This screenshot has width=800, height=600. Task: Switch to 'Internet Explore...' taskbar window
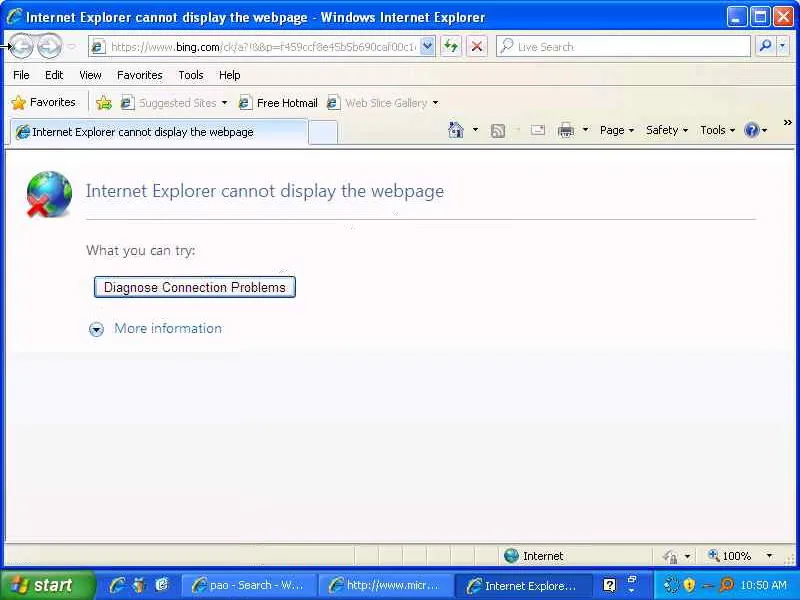(521, 585)
